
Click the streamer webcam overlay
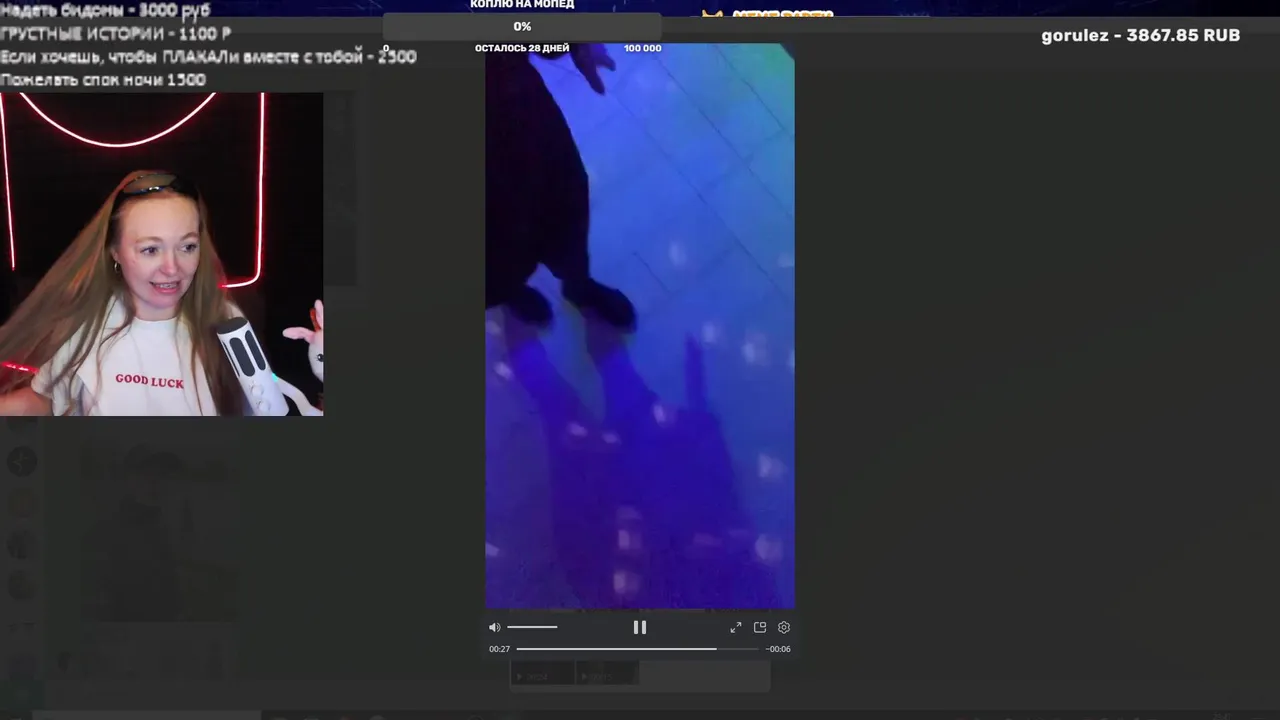pos(161,254)
